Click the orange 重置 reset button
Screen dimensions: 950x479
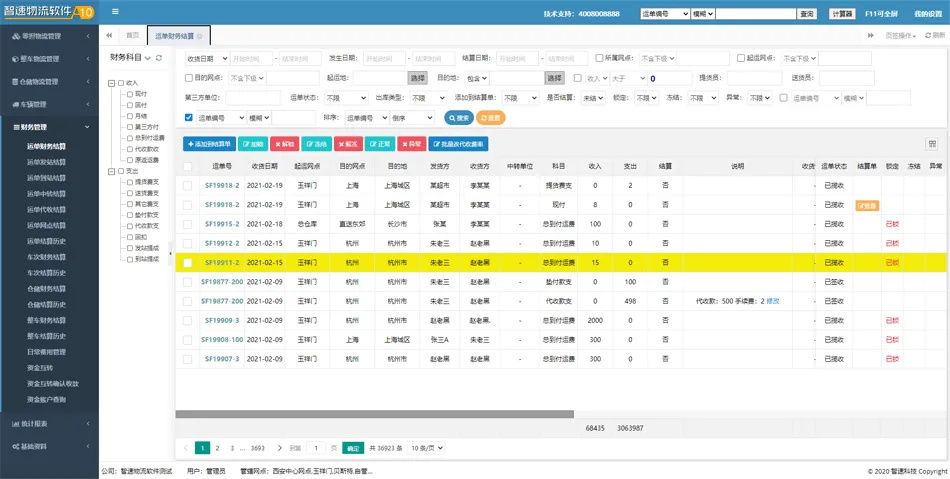tap(491, 117)
